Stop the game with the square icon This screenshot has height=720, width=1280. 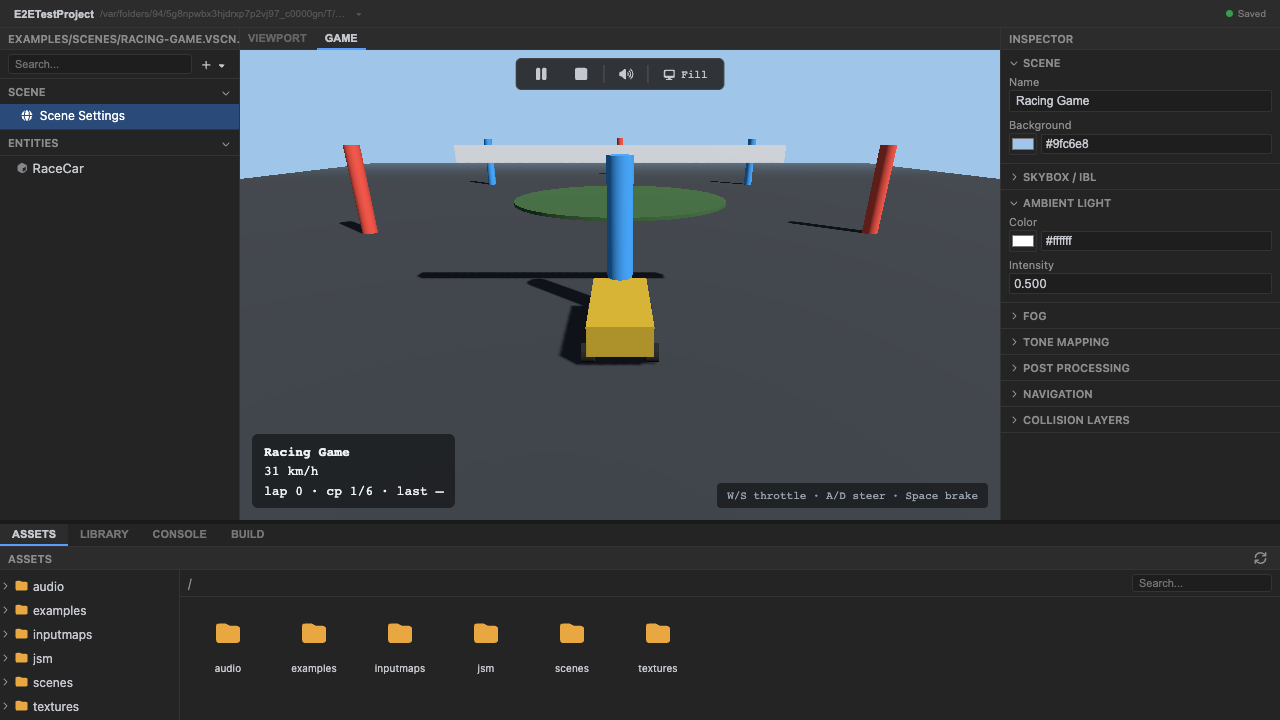[x=581, y=74]
